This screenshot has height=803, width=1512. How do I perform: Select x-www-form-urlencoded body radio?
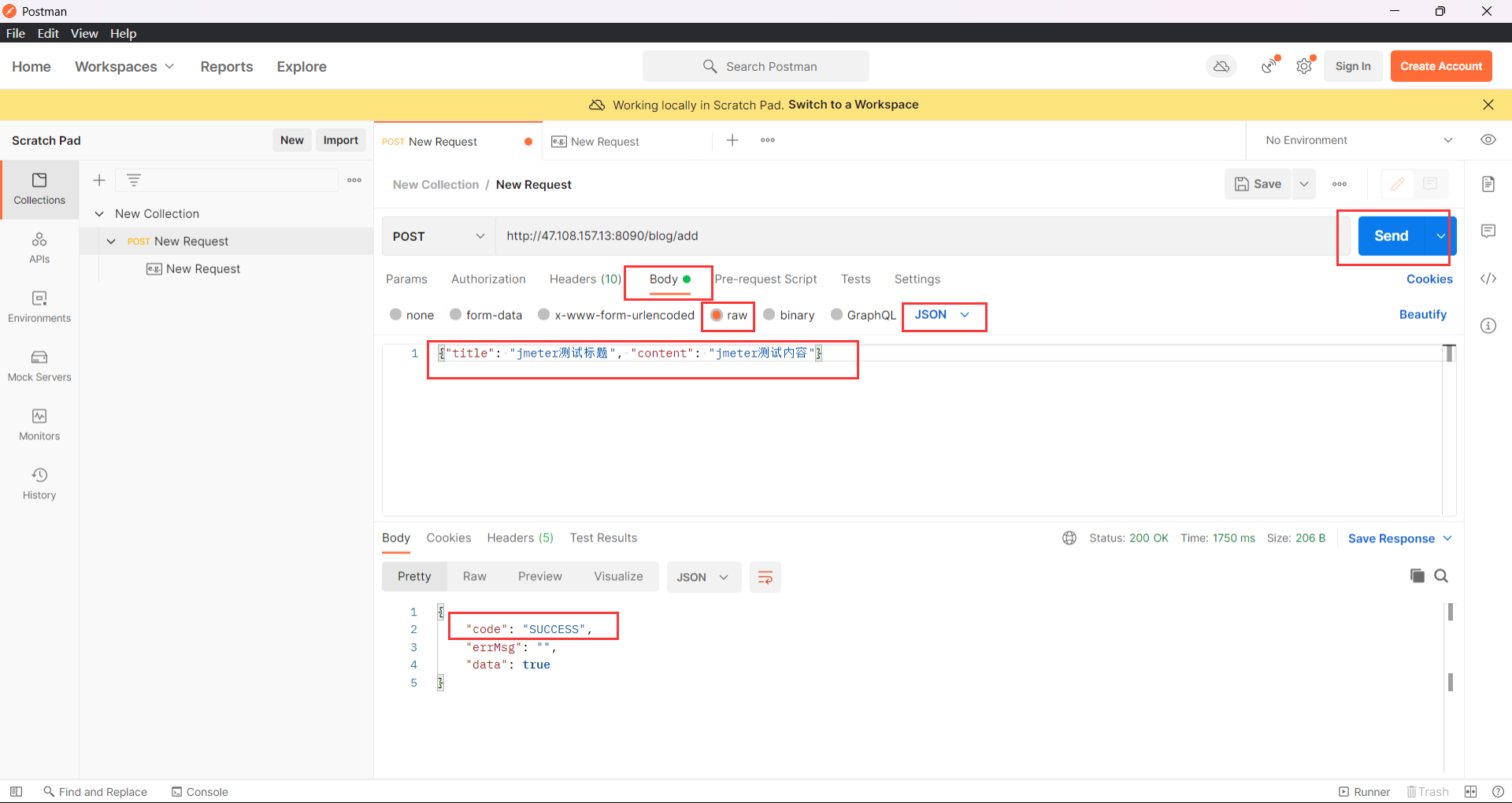pyautogui.click(x=543, y=314)
